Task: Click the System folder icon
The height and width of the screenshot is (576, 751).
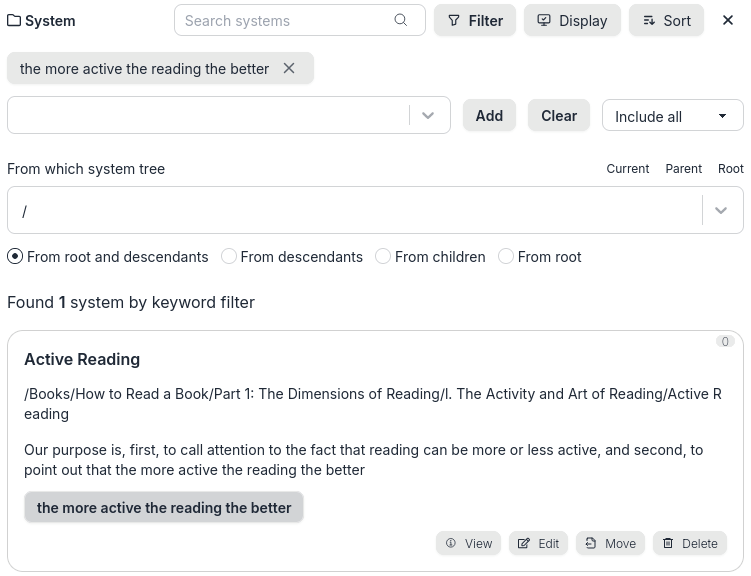Action: pyautogui.click(x=14, y=20)
